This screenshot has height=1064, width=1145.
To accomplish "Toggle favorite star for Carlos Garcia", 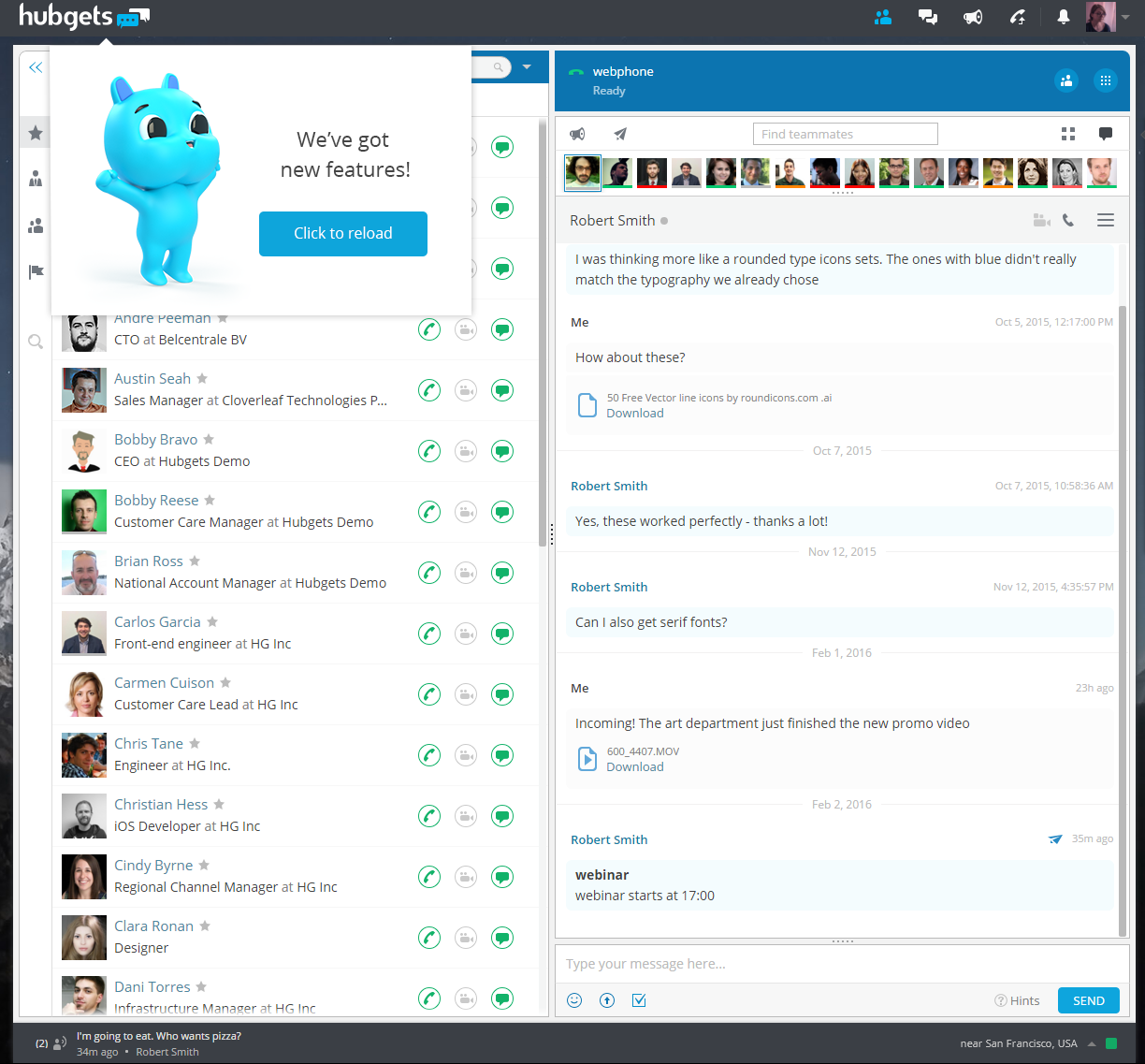I will pos(212,621).
